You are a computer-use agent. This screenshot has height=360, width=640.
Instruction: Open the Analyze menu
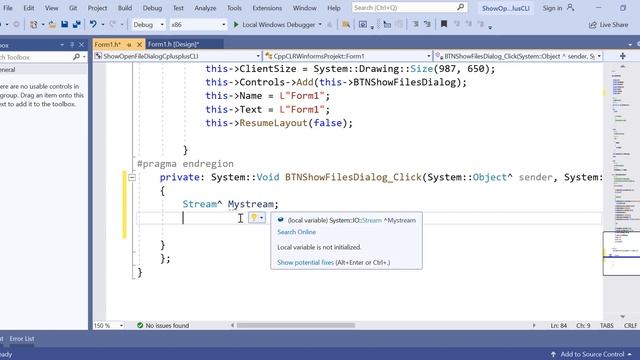(x=205, y=8)
